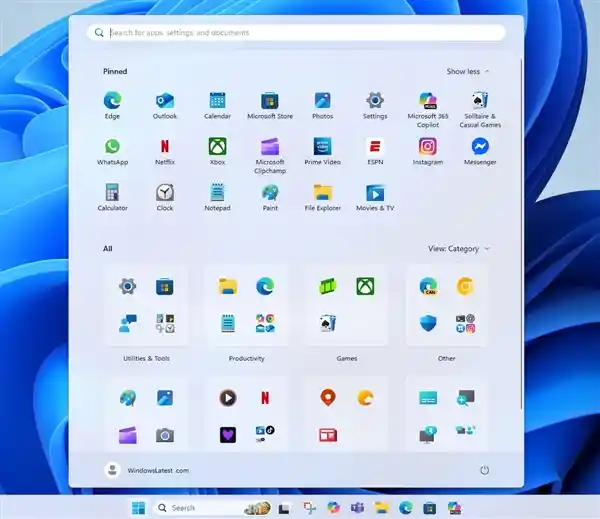The height and width of the screenshot is (519, 600).
Task: Open the ESPN pinned app
Action: 375,152
